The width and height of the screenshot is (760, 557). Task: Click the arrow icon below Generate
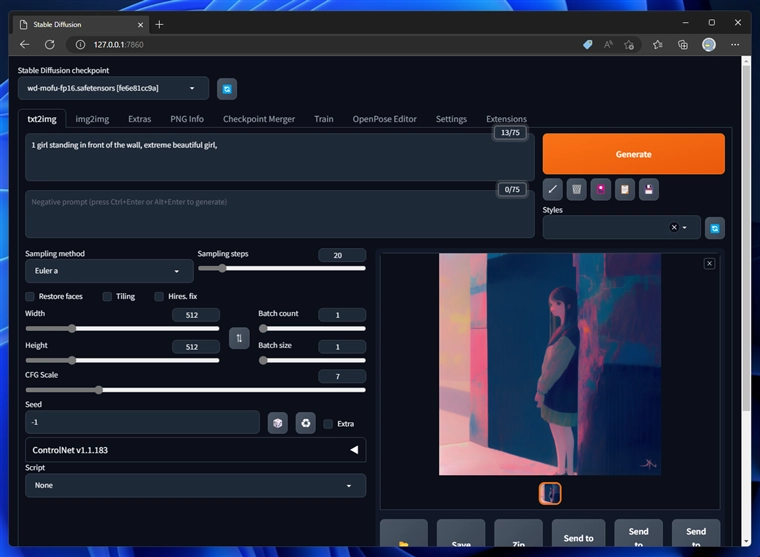(553, 190)
